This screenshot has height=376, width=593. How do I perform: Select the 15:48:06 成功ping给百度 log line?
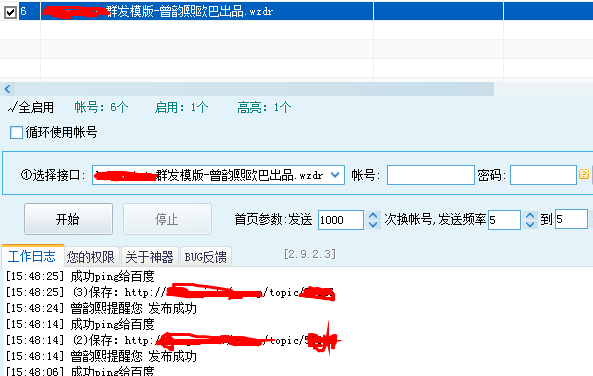pos(80,371)
